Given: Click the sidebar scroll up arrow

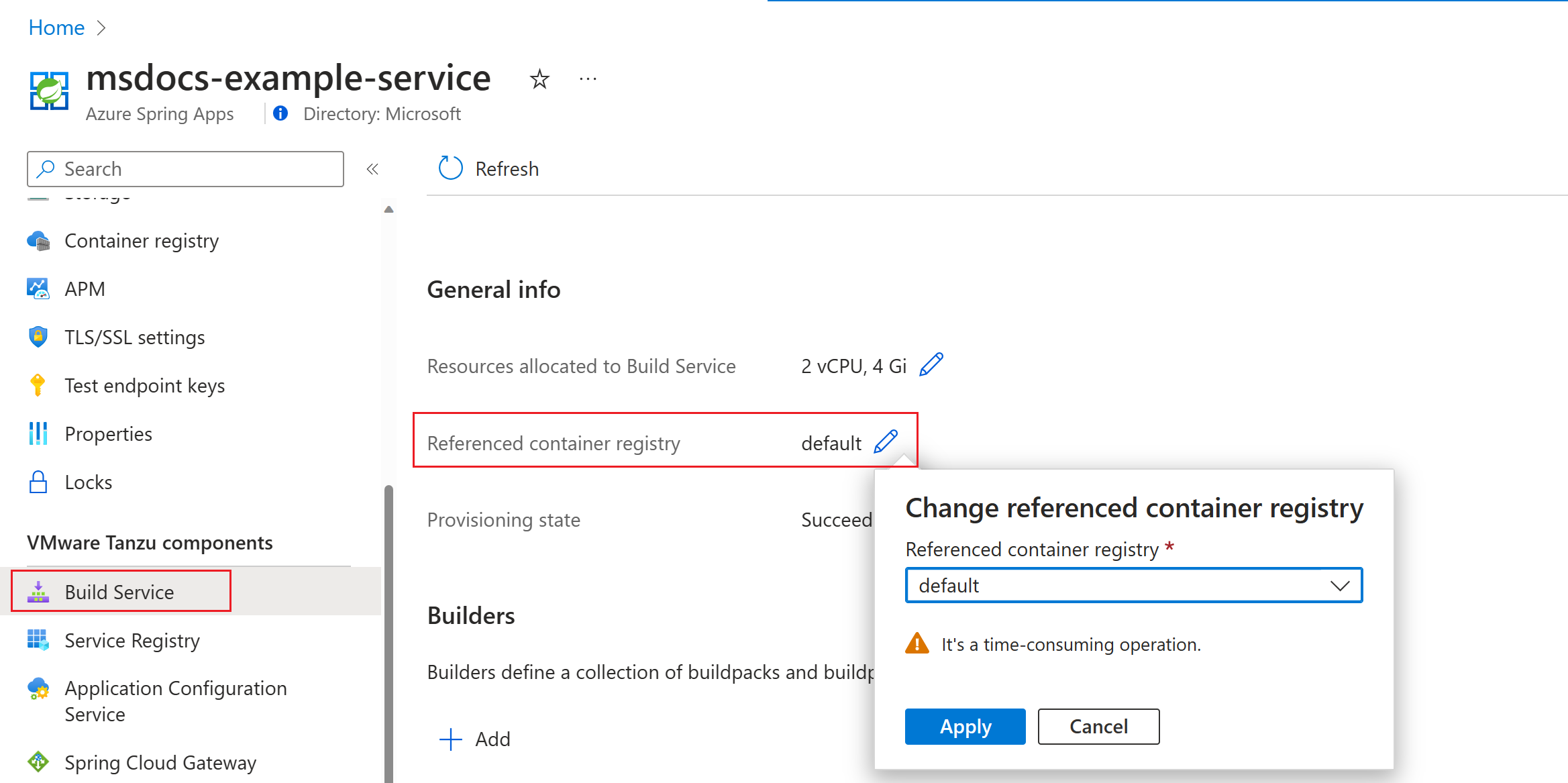Looking at the screenshot, I should click(x=388, y=209).
